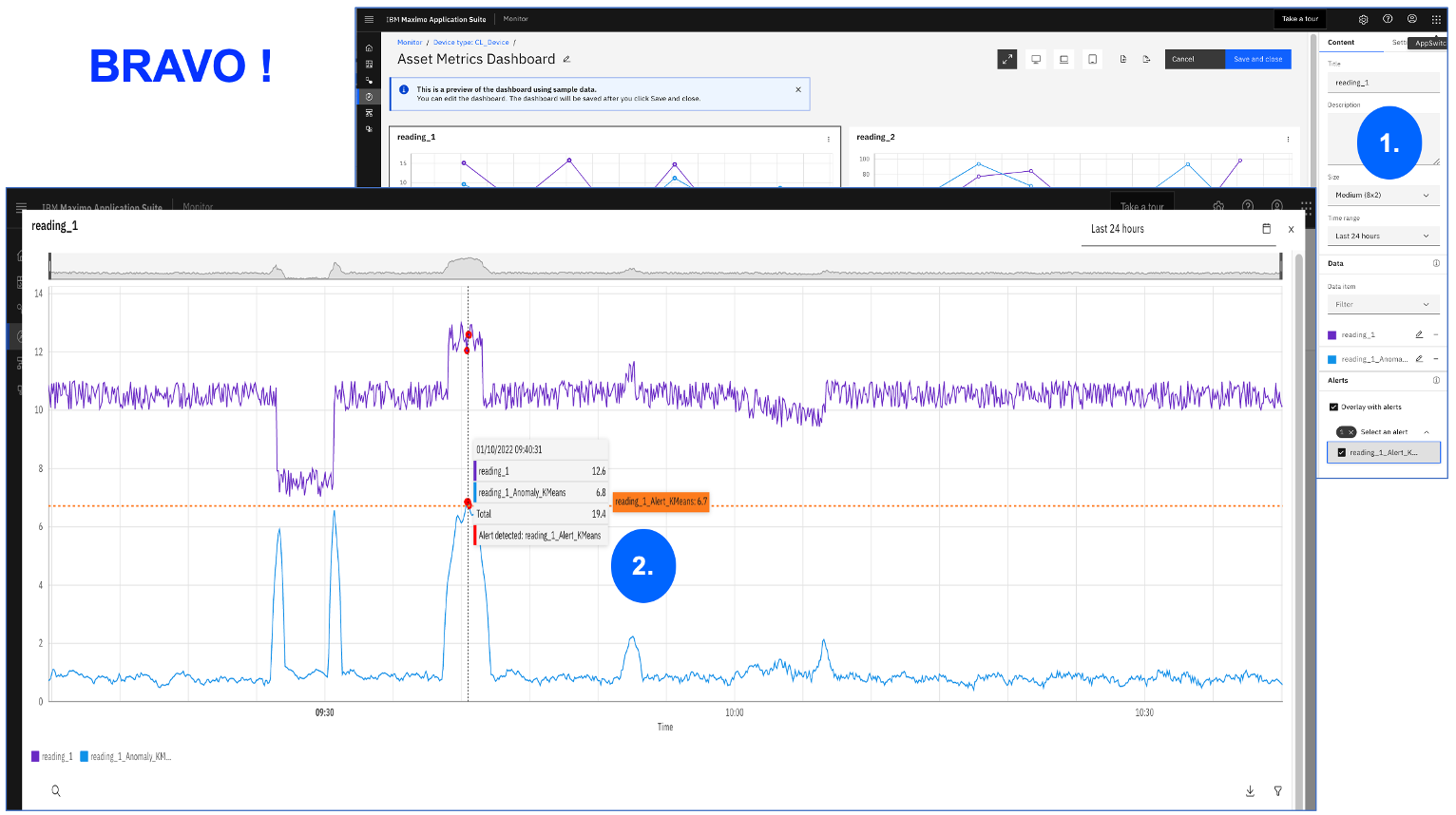
Task: Toggle reading_1_Anomaly_KM... series in legend
Action: (126, 757)
